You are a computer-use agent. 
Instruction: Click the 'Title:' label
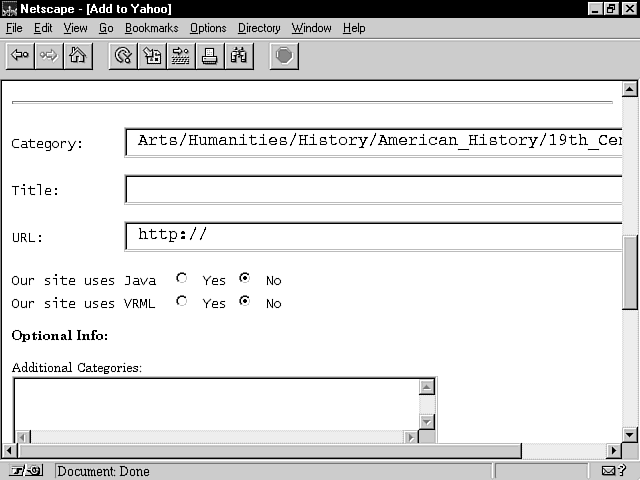[35, 190]
